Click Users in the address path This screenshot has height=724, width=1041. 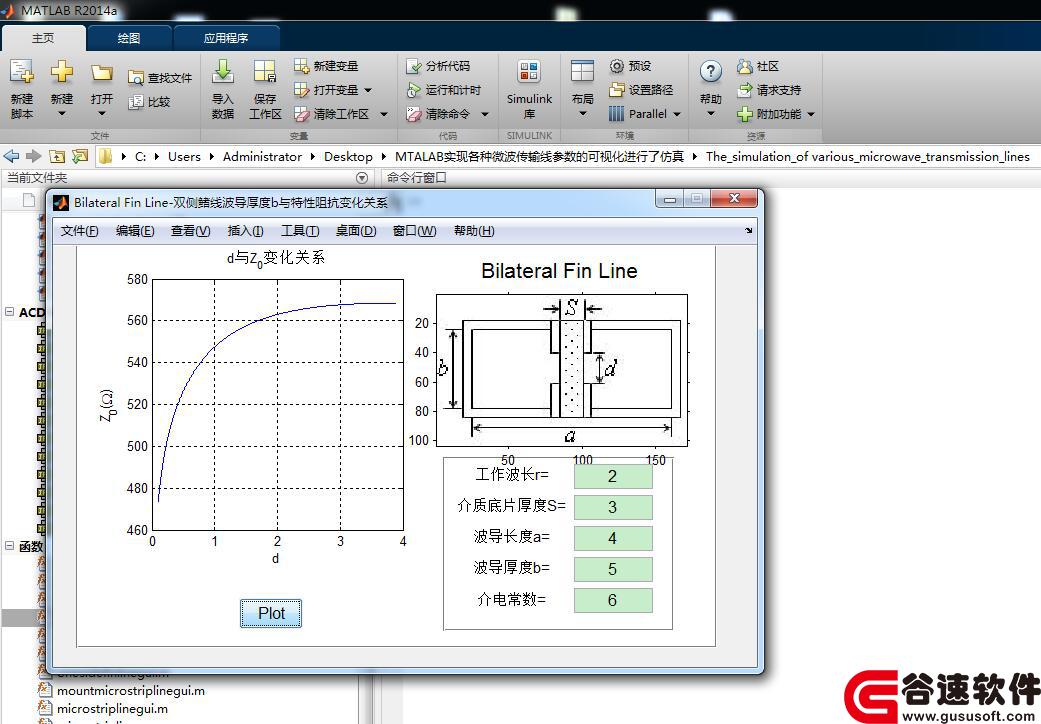[184, 157]
